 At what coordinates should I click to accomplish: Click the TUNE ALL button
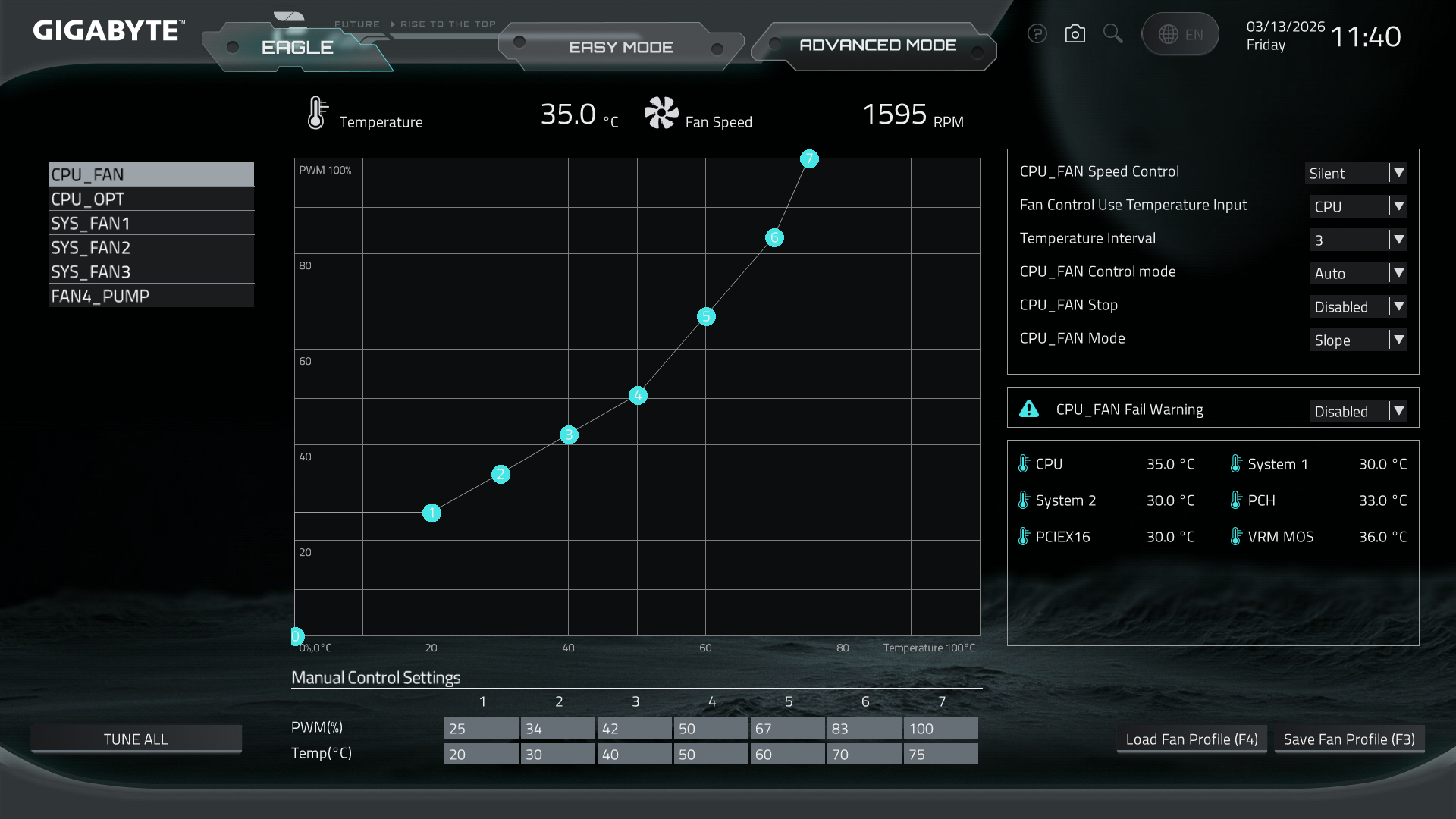136,739
